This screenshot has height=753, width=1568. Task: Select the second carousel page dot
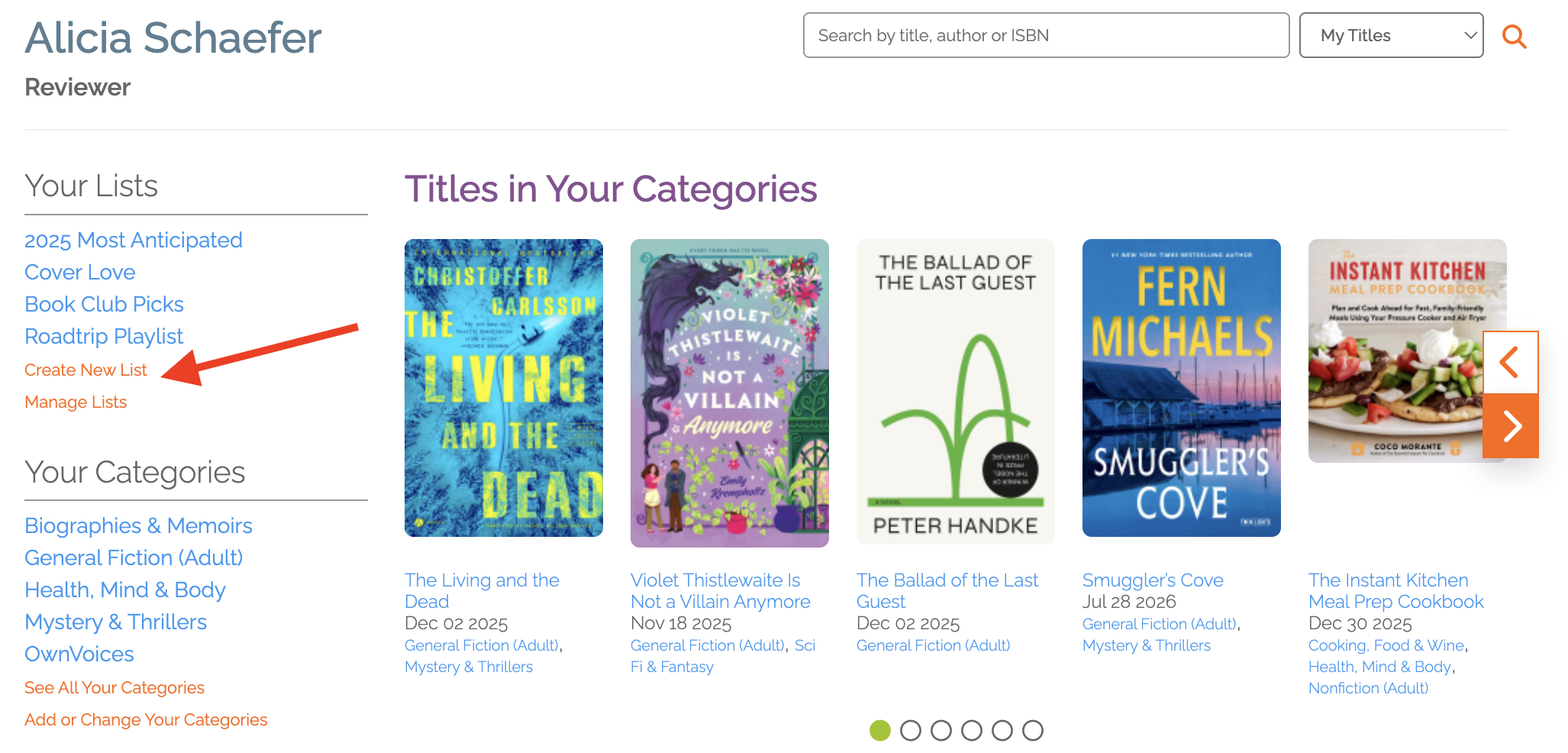(911, 731)
